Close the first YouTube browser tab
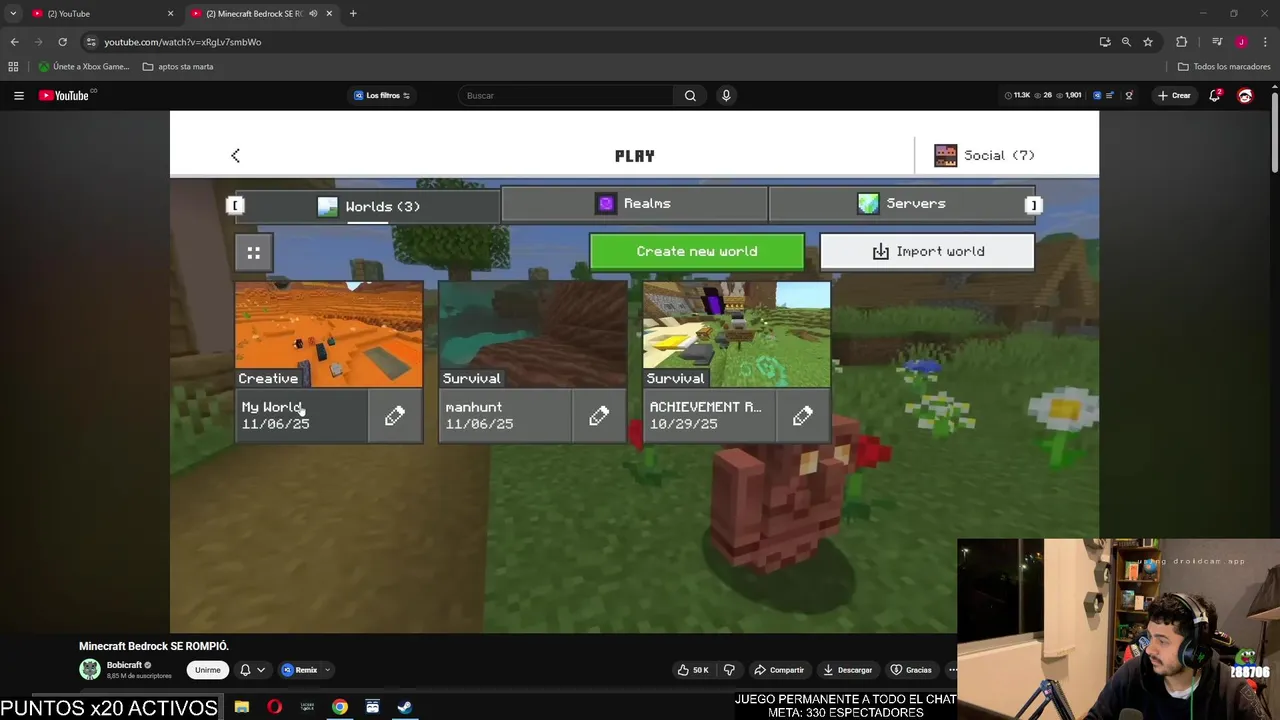Screen dimensions: 1280x720 (170, 13)
